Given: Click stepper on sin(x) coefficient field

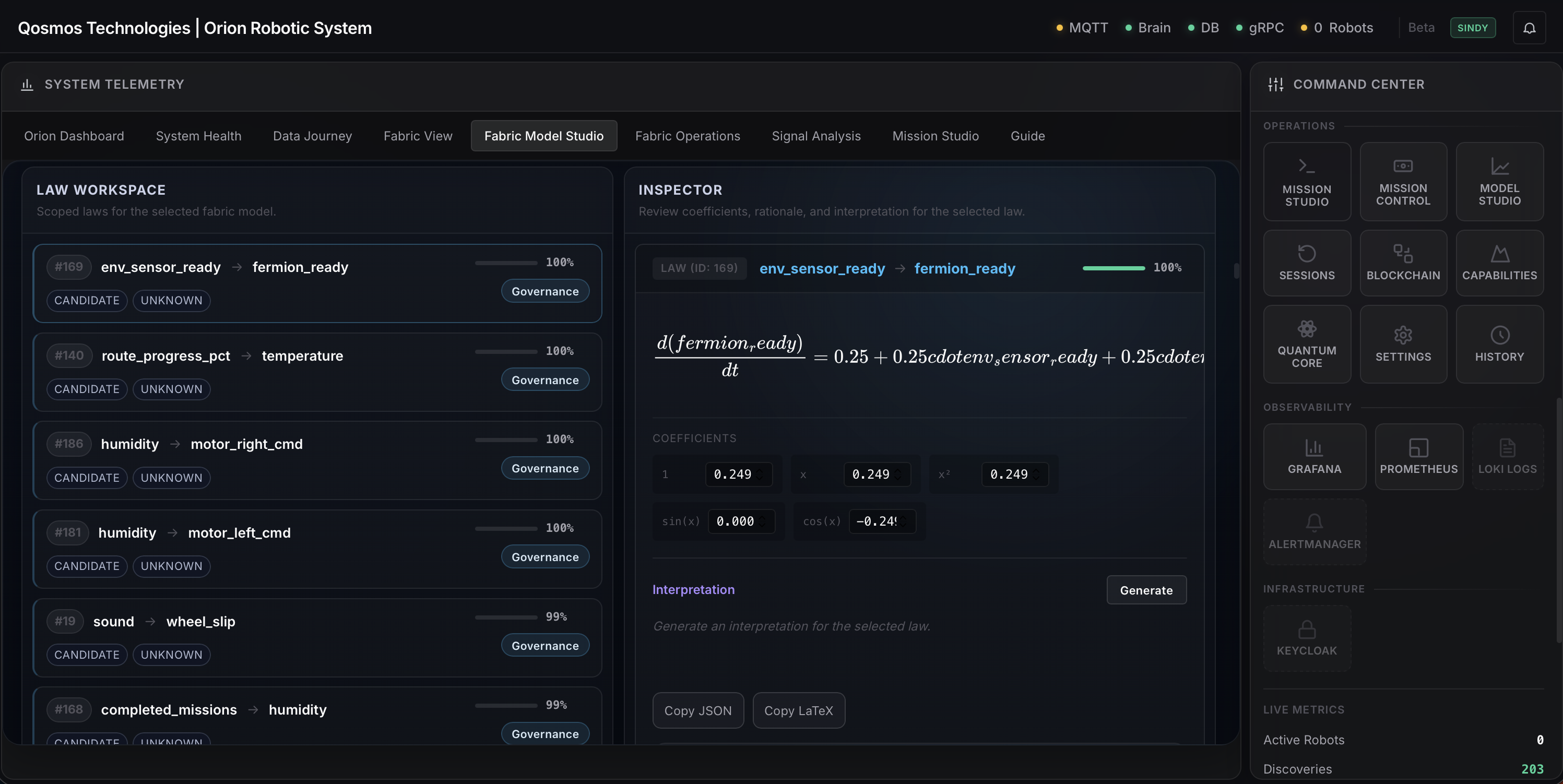Looking at the screenshot, I should click(x=762, y=521).
